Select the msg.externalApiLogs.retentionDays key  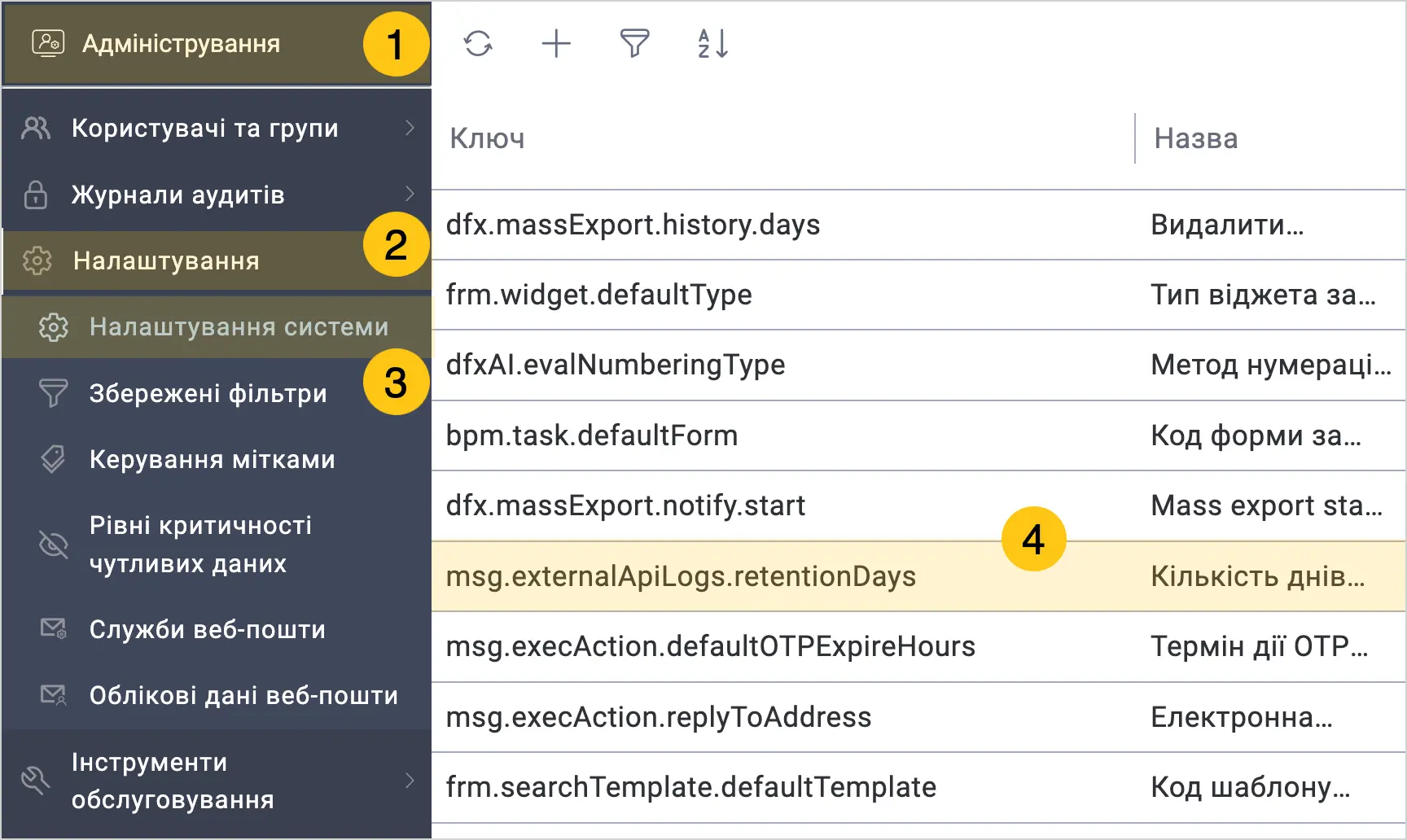point(681,576)
